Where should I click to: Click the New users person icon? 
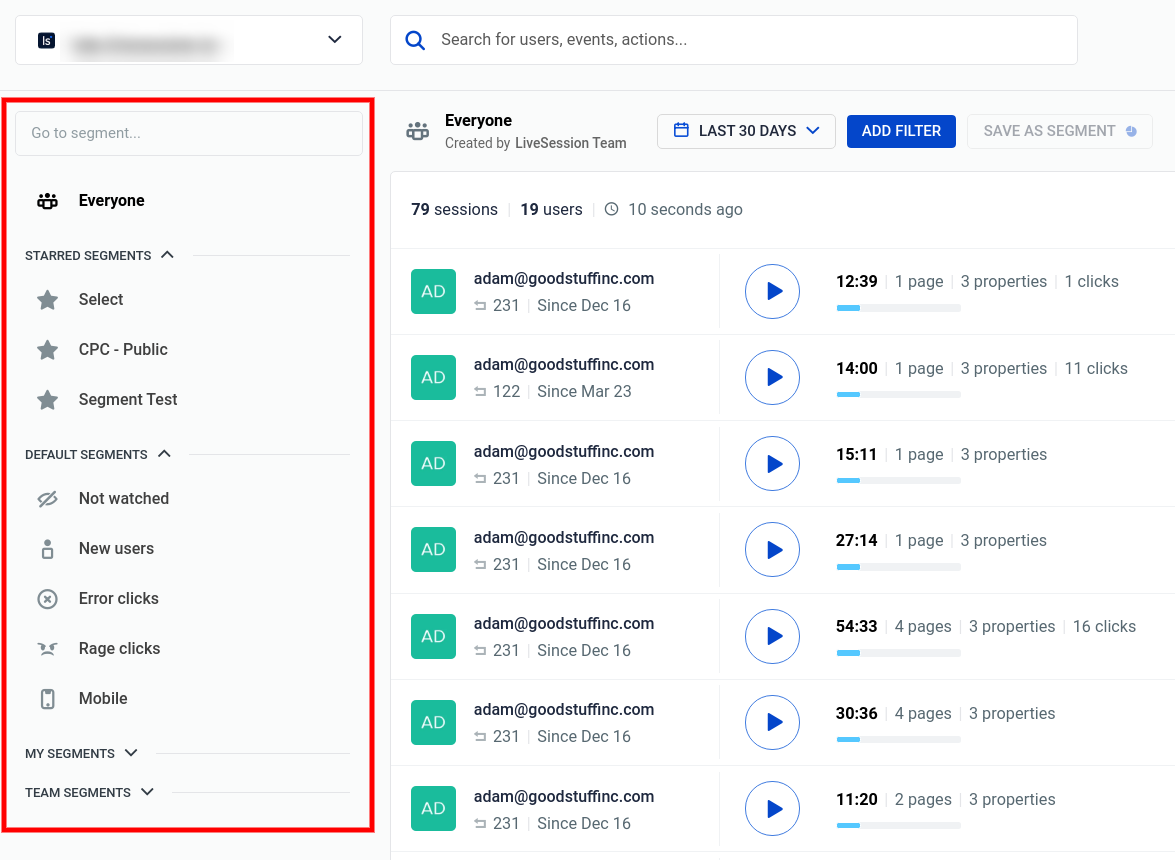[47, 549]
